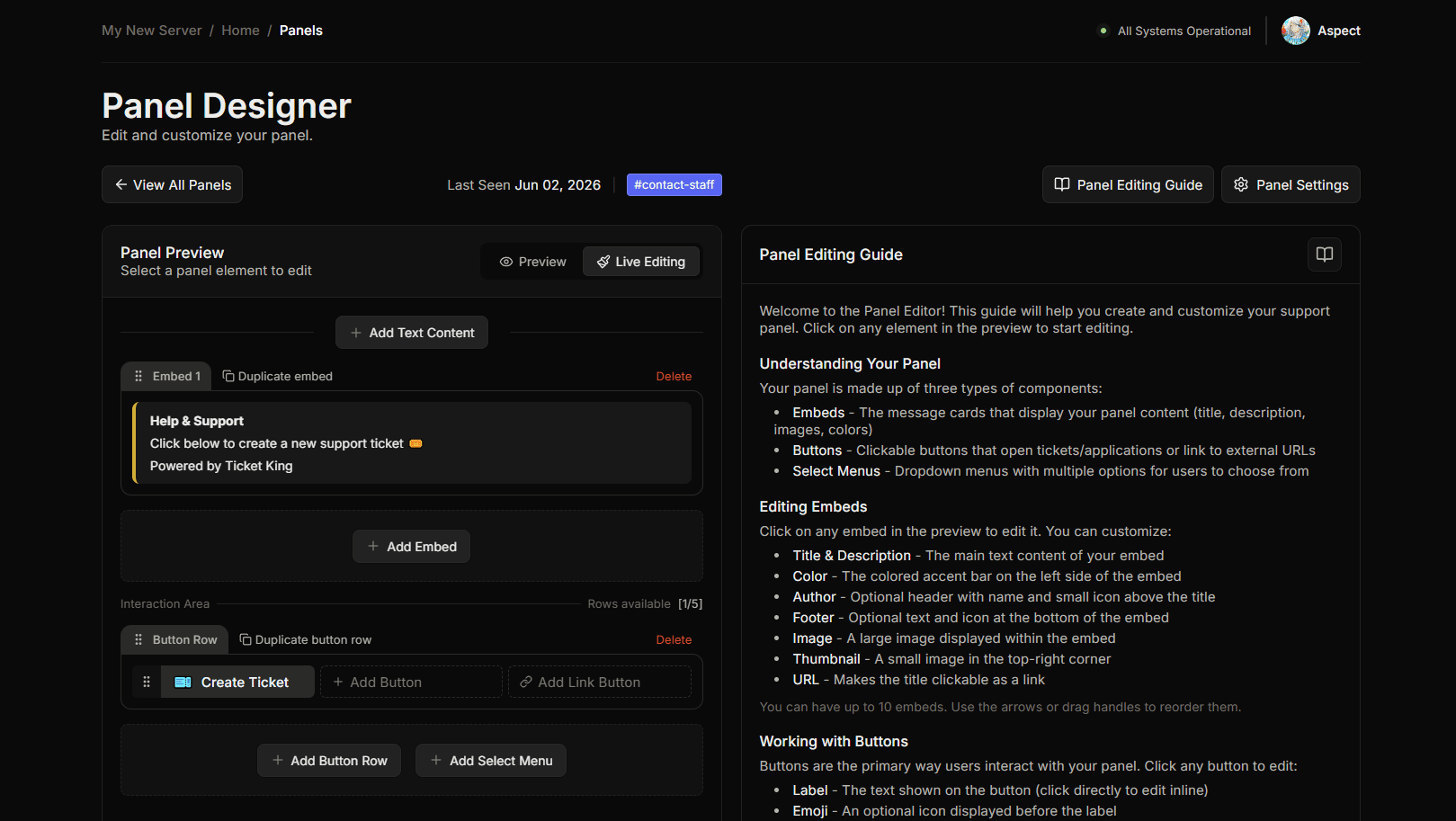Click the Embed 1 drag handle icon
Viewport: 1456px width, 821px height.
coord(138,376)
